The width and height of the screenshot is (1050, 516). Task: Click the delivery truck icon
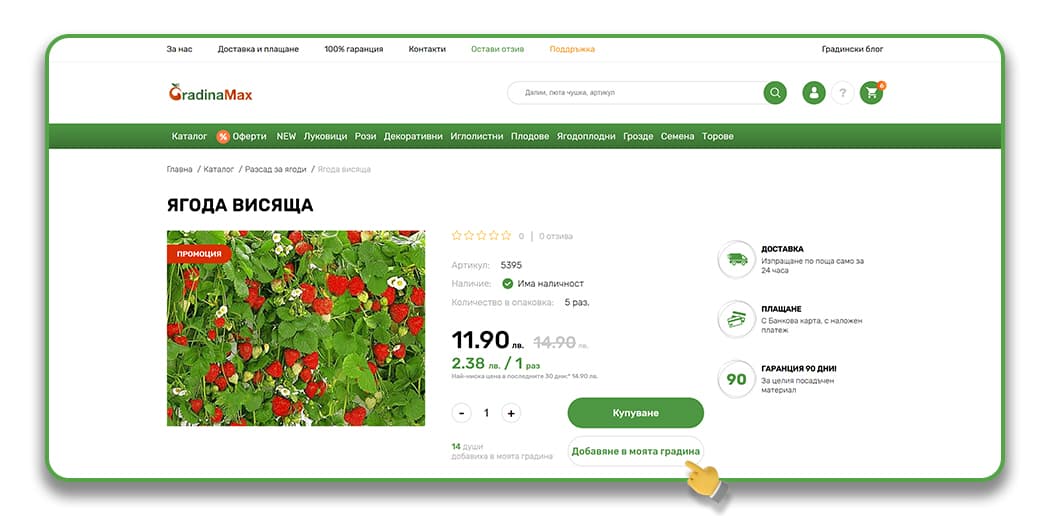click(x=737, y=259)
